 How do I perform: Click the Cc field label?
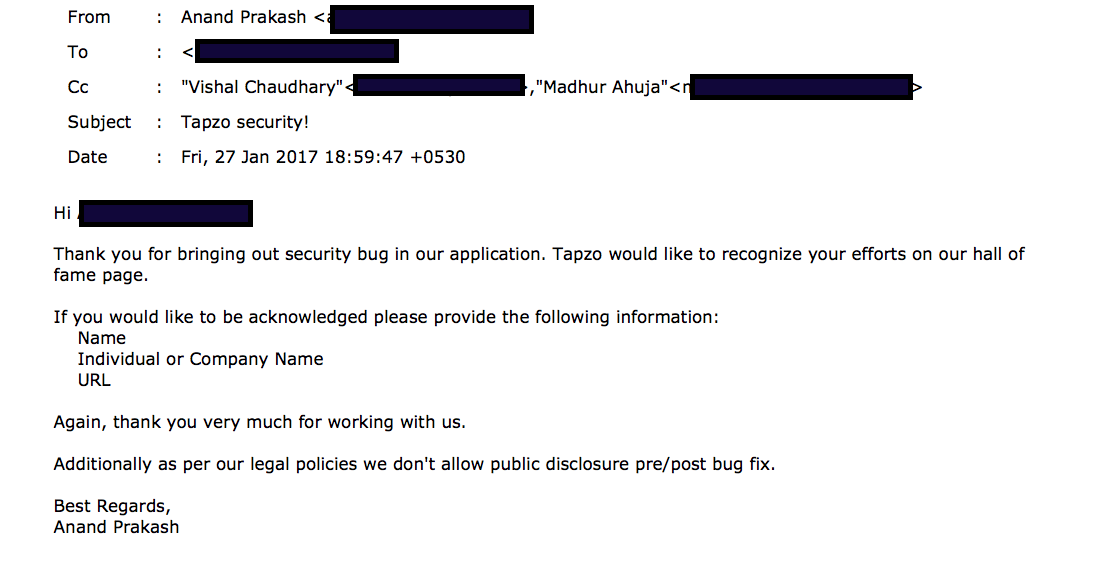78,87
